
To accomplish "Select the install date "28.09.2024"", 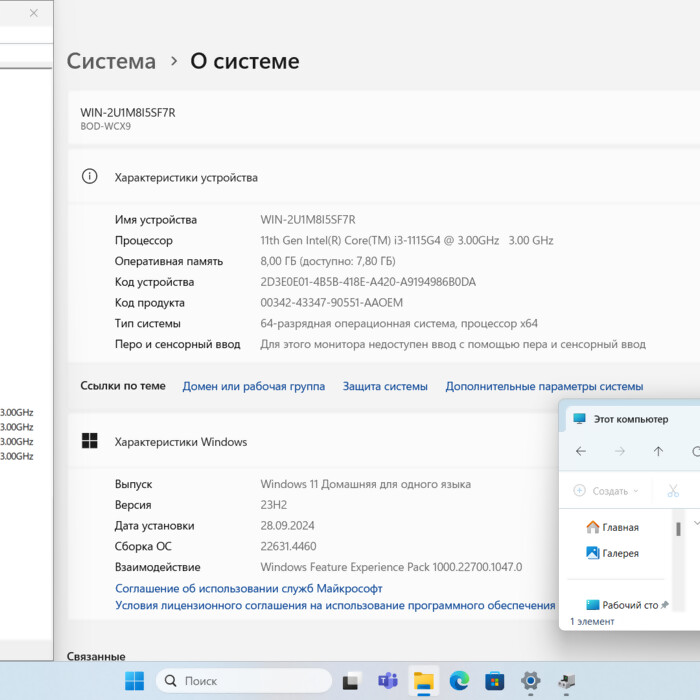I will coord(288,525).
